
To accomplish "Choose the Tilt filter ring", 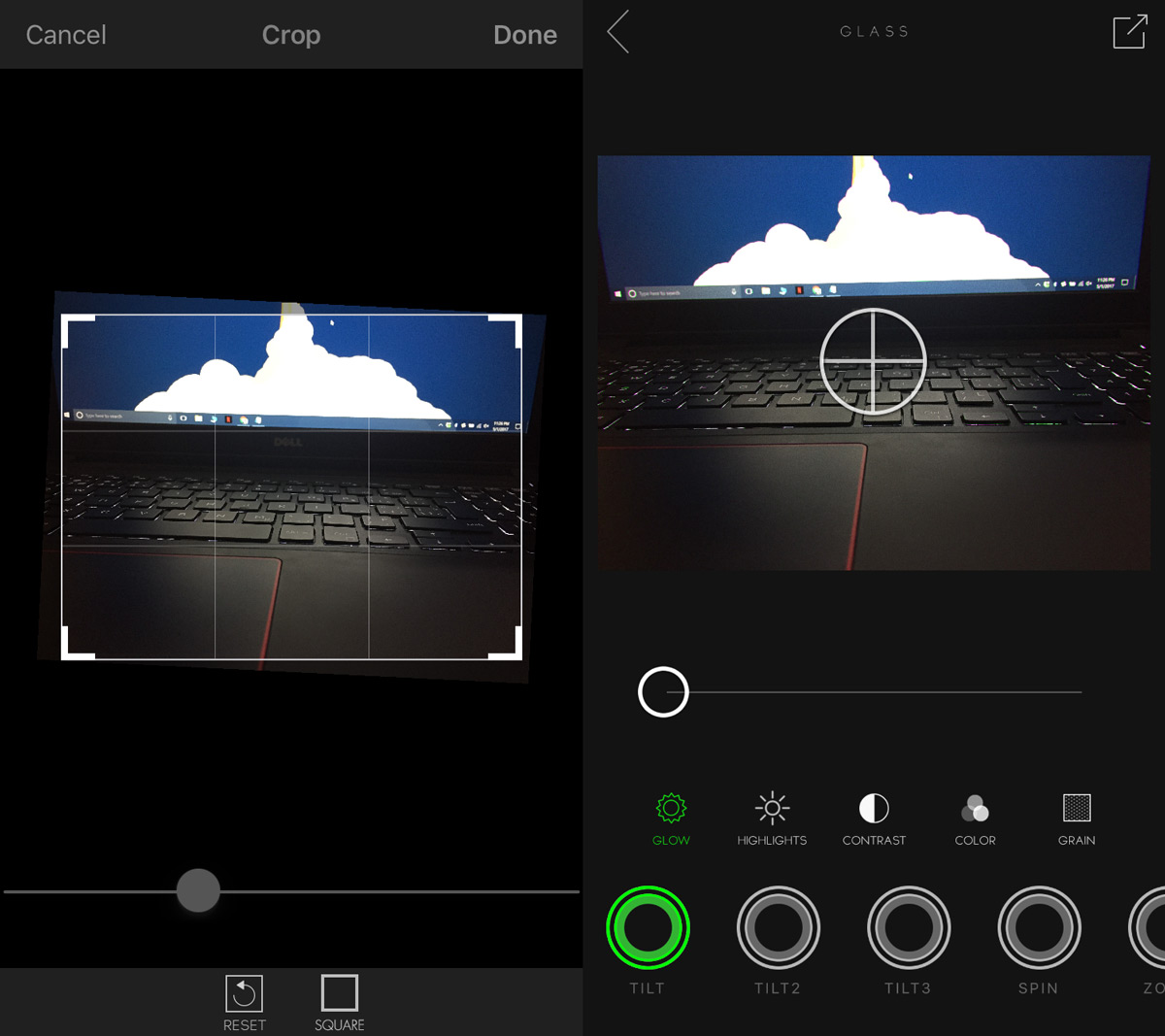I will click(x=648, y=927).
